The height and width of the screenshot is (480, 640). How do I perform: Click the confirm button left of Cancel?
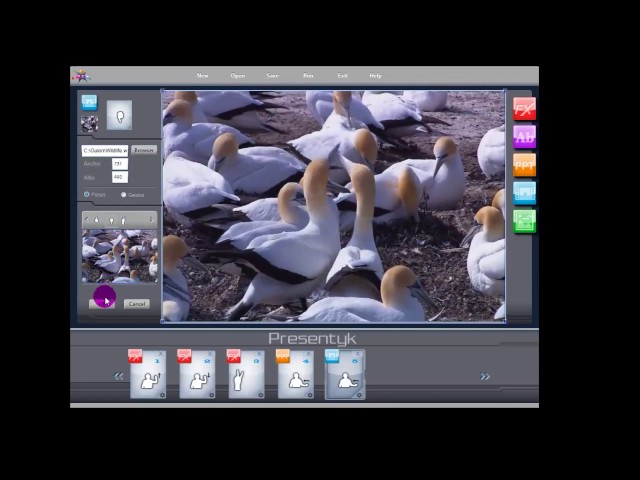[102, 304]
